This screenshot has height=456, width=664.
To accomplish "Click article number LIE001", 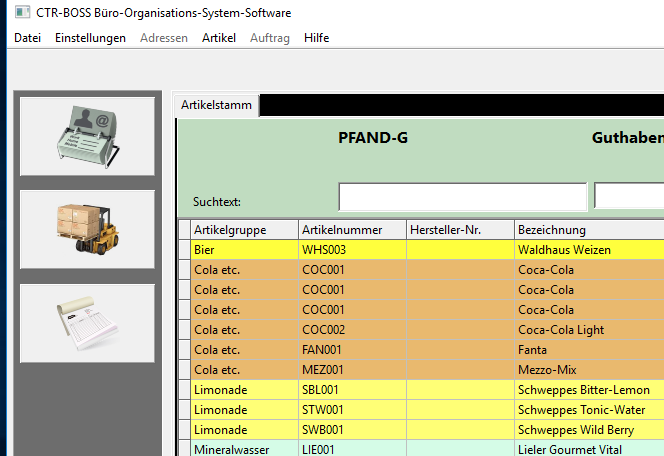I will click(352, 448).
